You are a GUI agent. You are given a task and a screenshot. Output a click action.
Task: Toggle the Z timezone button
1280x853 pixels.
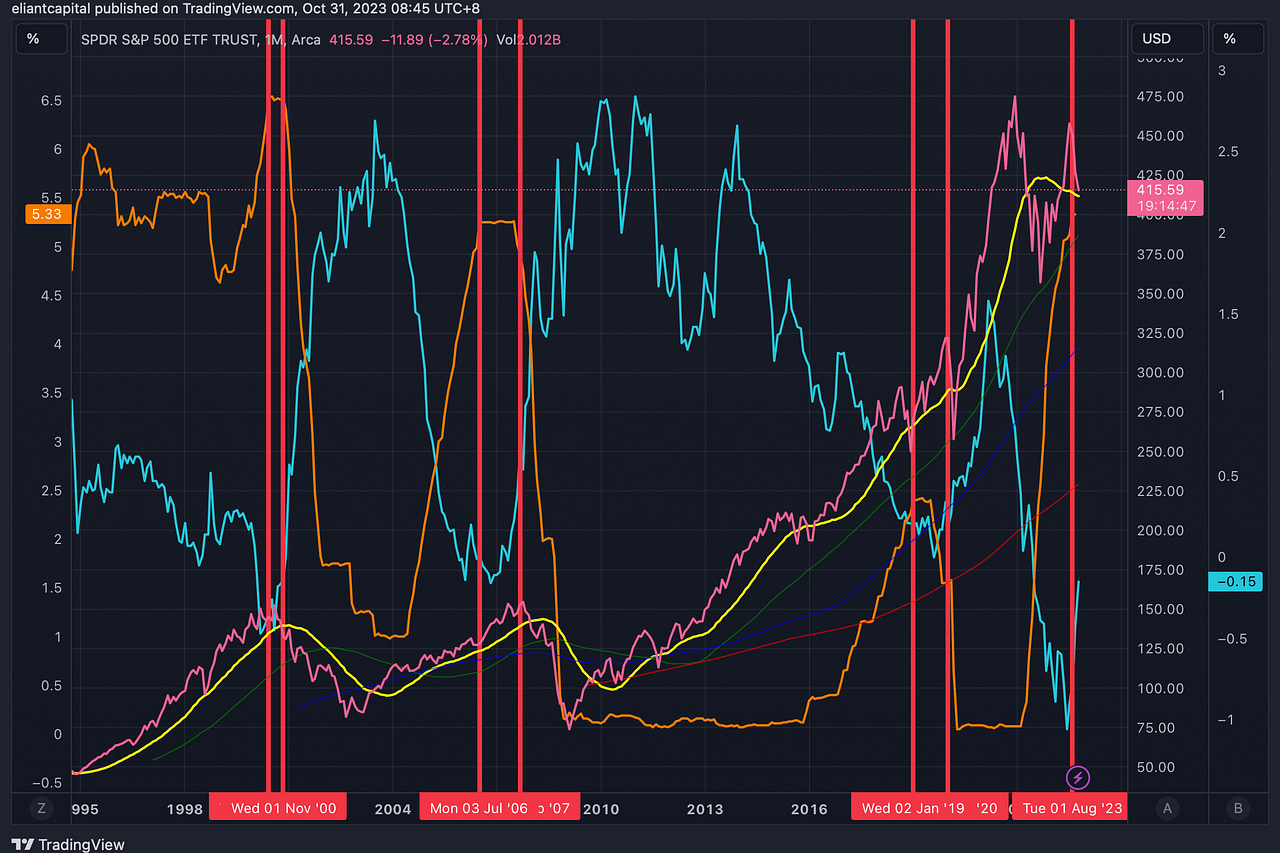point(42,808)
